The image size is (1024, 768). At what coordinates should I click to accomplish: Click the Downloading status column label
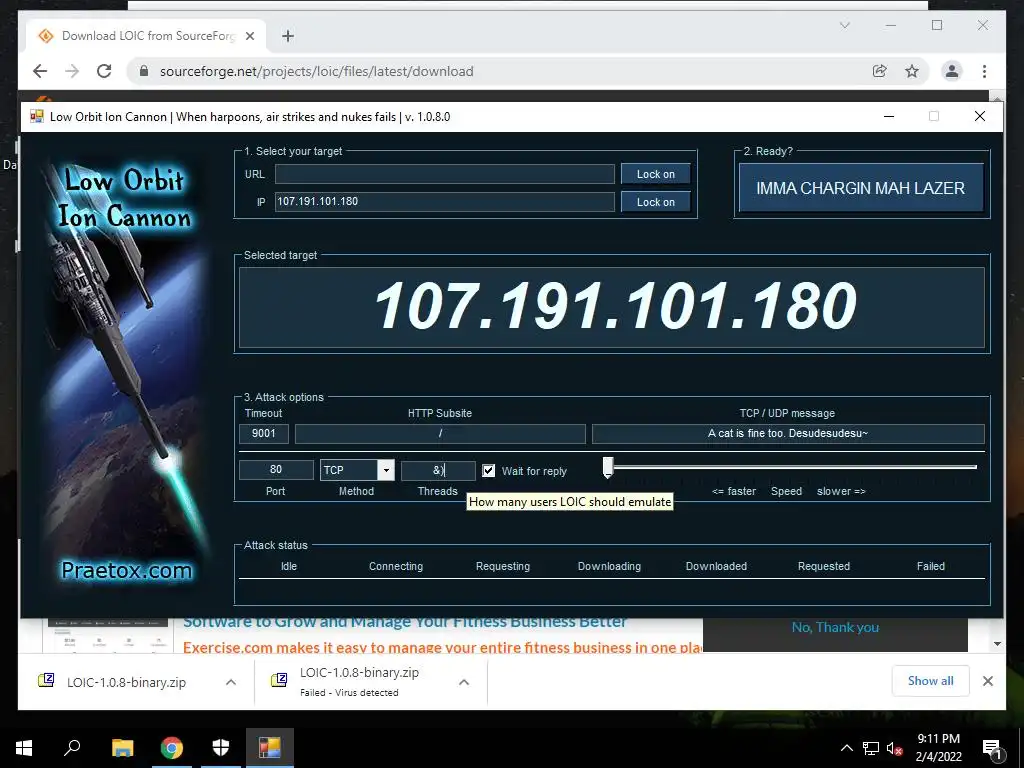tap(609, 566)
